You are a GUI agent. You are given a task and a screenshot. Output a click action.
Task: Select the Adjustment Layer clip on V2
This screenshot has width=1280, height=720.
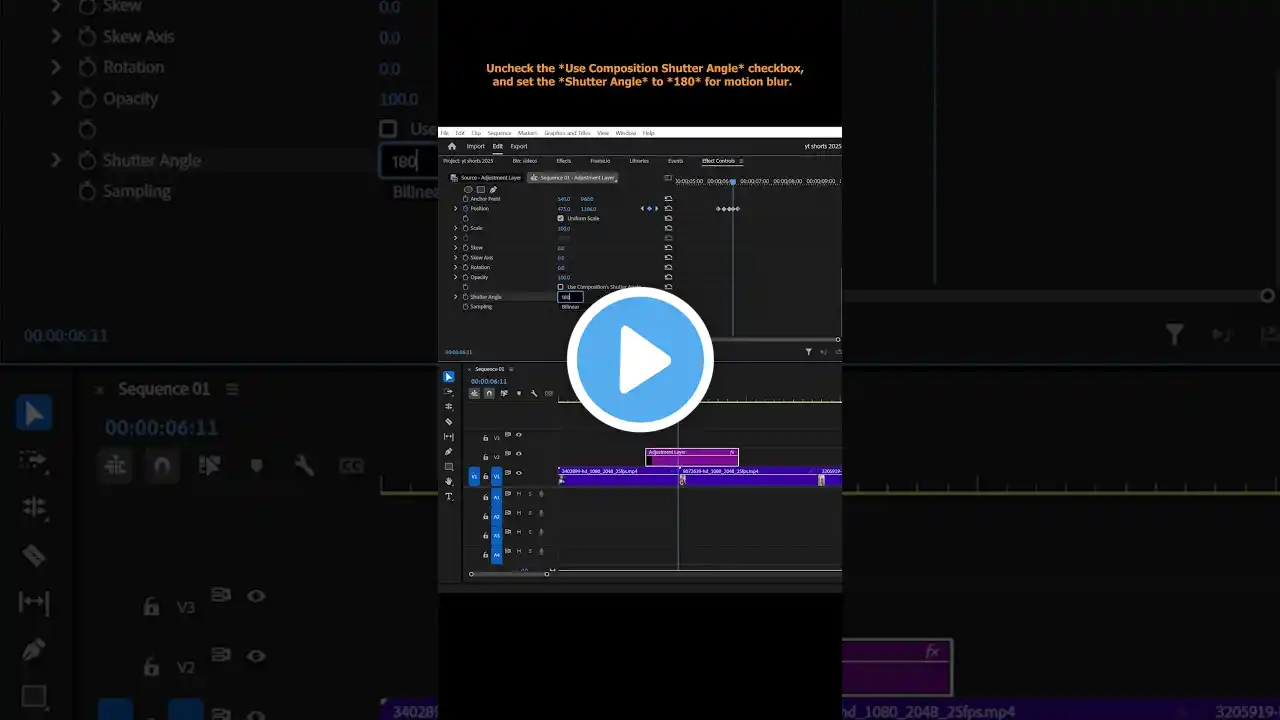point(692,457)
